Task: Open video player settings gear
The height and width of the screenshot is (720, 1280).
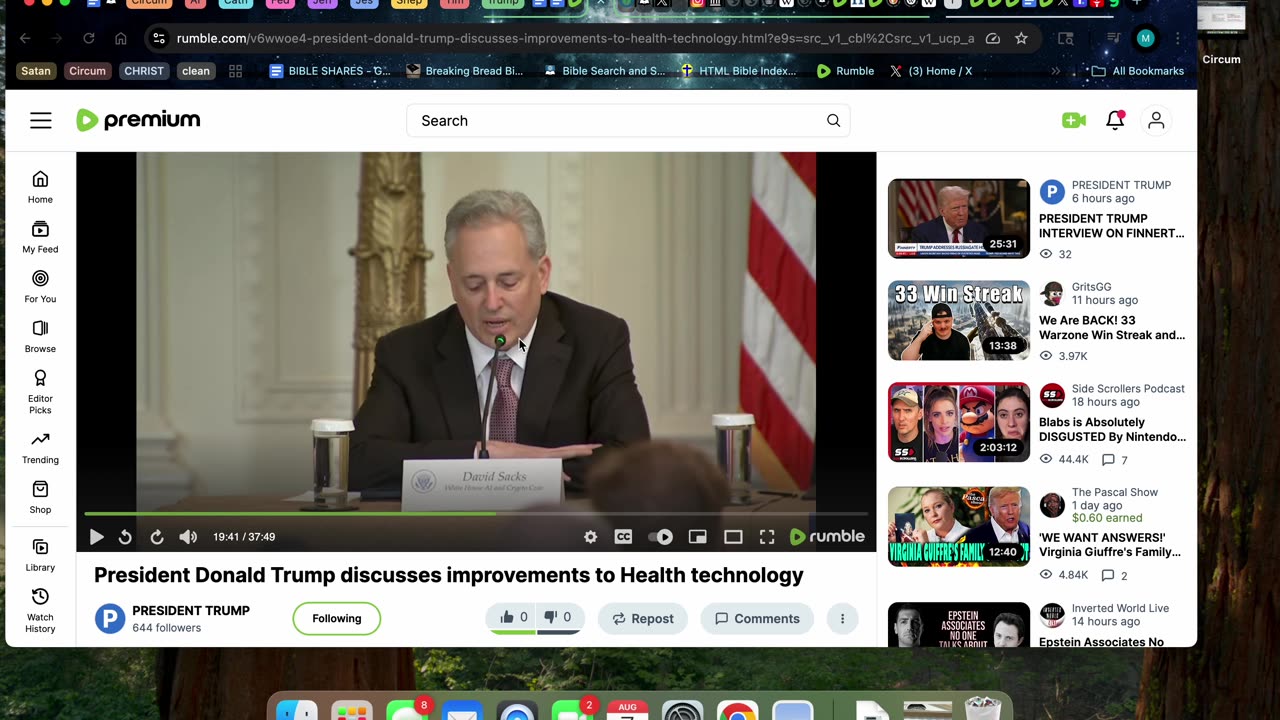Action: click(591, 537)
